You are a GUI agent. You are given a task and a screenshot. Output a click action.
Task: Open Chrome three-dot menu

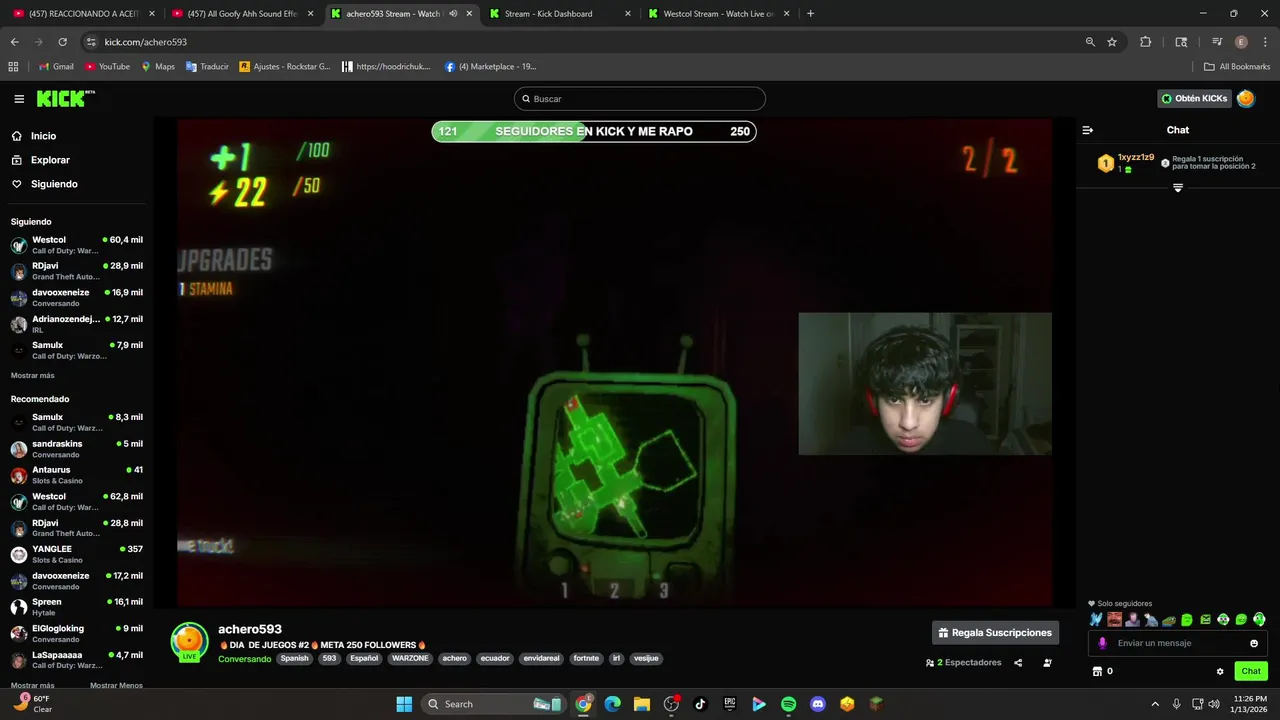point(1265,42)
